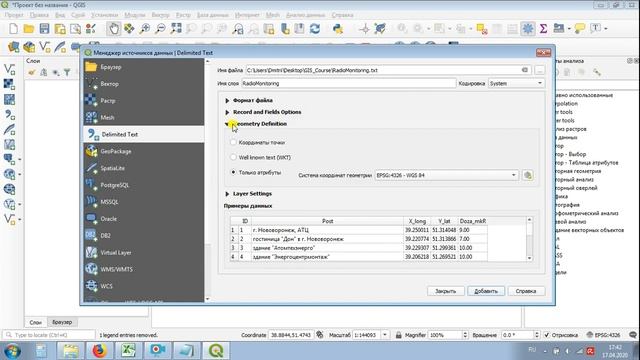Viewport: 640px width, 360px height.
Task: Click the dialog 'Справка' button
Action: pyautogui.click(x=526, y=291)
